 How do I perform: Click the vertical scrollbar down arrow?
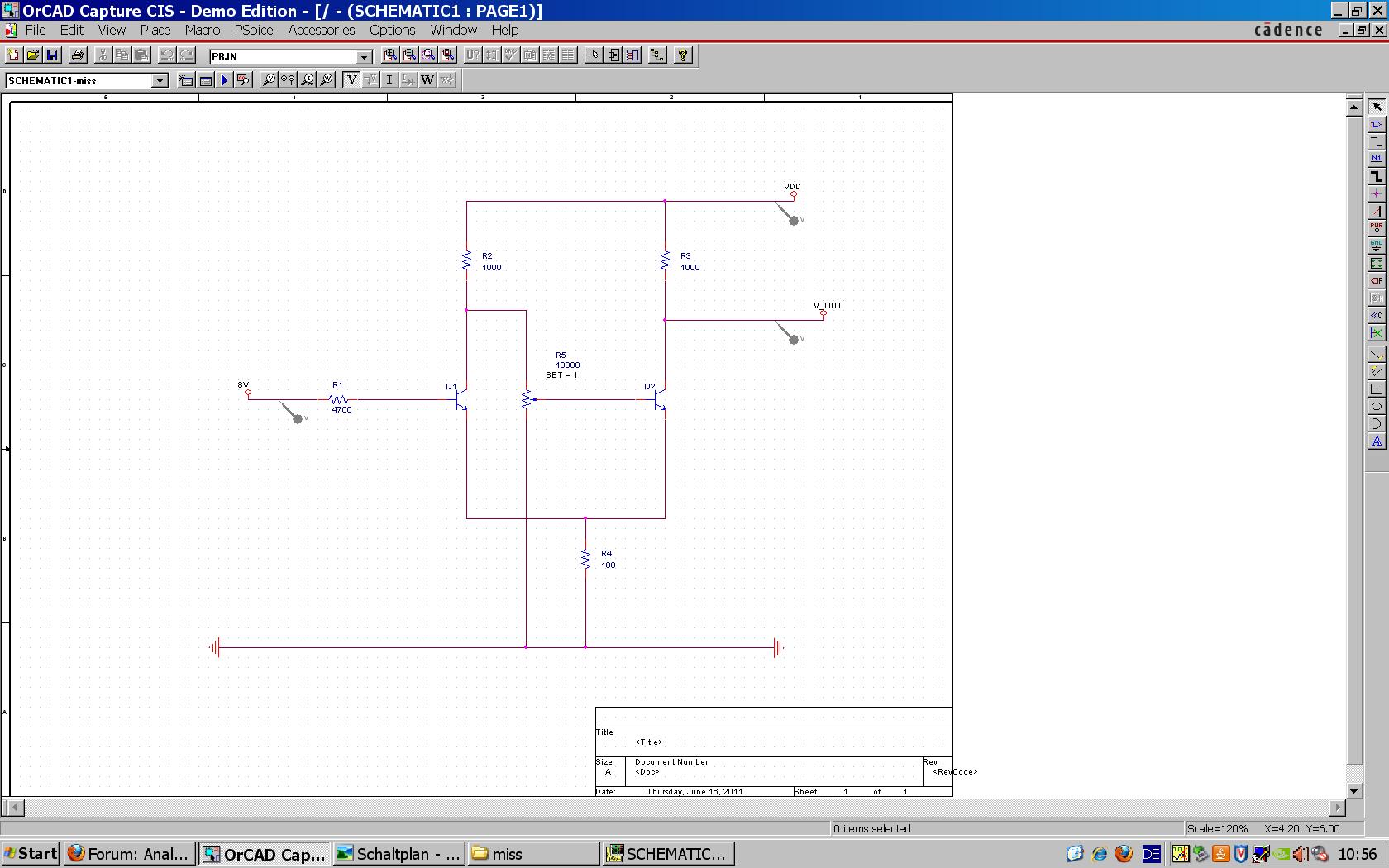tap(1354, 790)
